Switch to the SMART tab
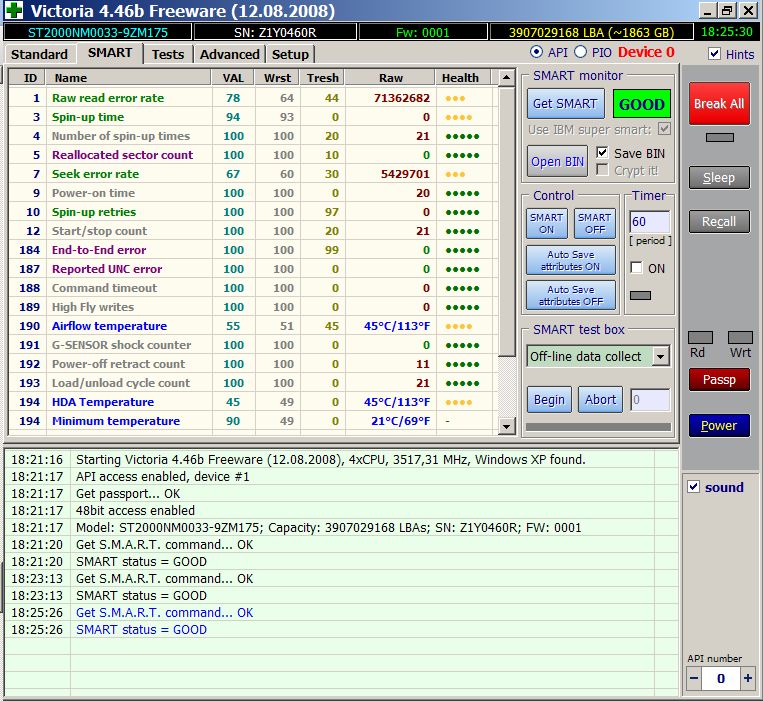This screenshot has width=763, height=701. pyautogui.click(x=110, y=53)
